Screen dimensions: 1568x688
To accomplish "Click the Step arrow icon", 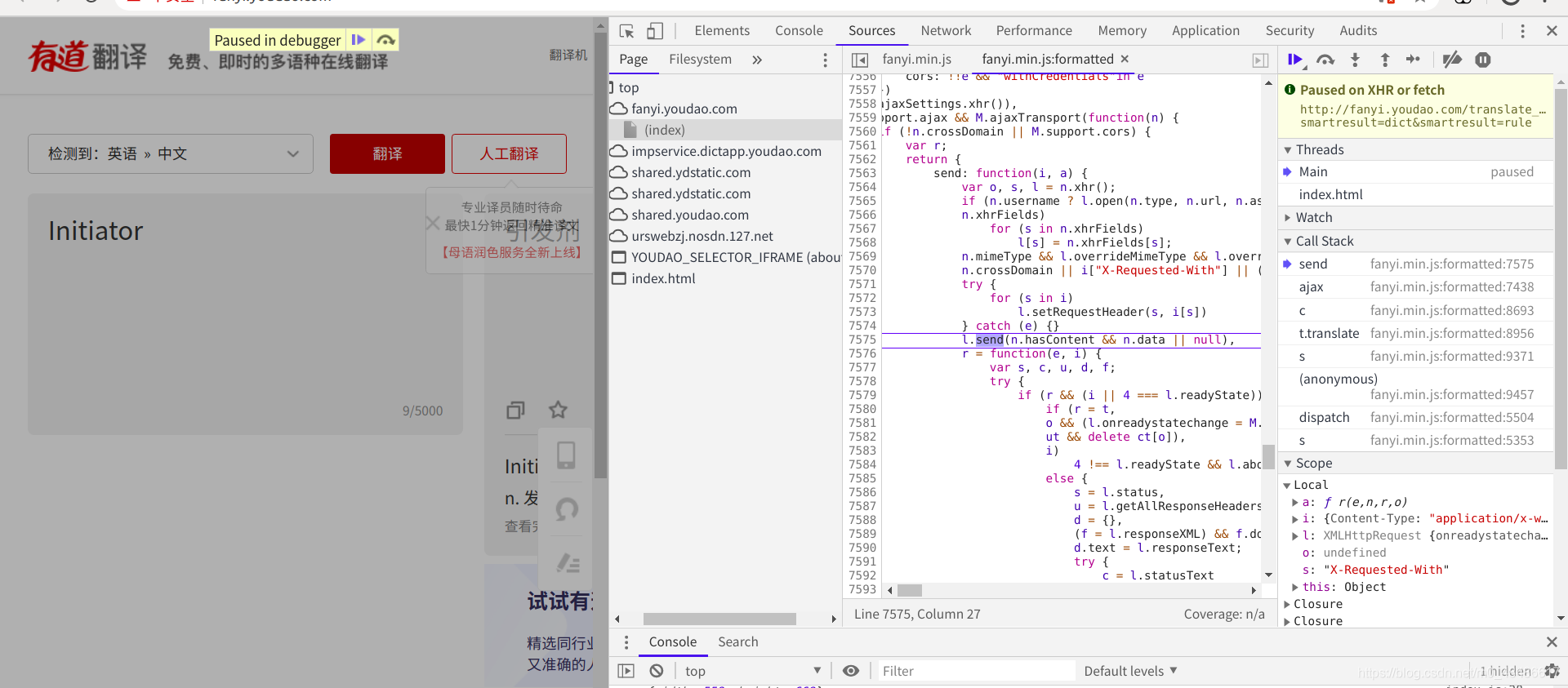I will pyautogui.click(x=1413, y=60).
